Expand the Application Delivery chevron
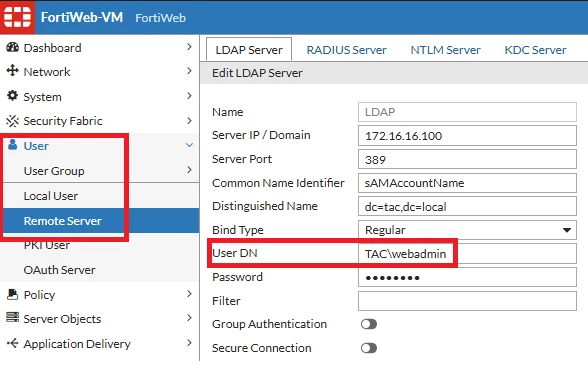 pyautogui.click(x=189, y=342)
